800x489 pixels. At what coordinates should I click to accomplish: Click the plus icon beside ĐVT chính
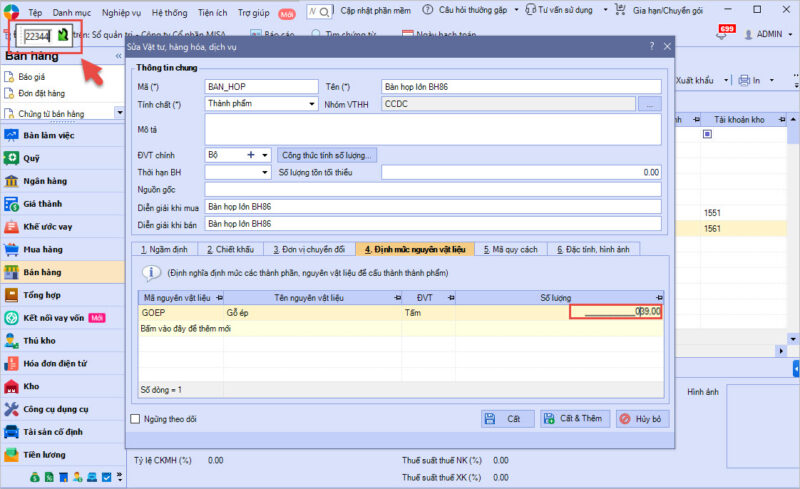click(250, 155)
